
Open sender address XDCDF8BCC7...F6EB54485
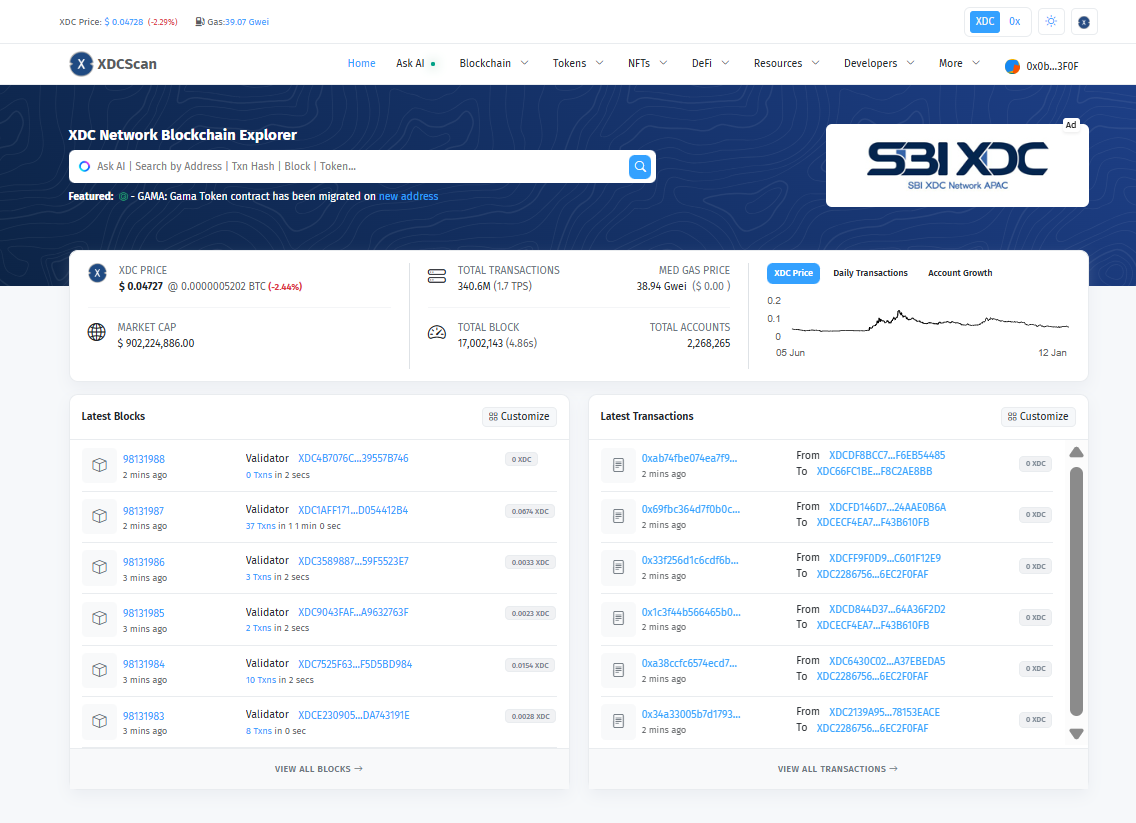click(887, 456)
